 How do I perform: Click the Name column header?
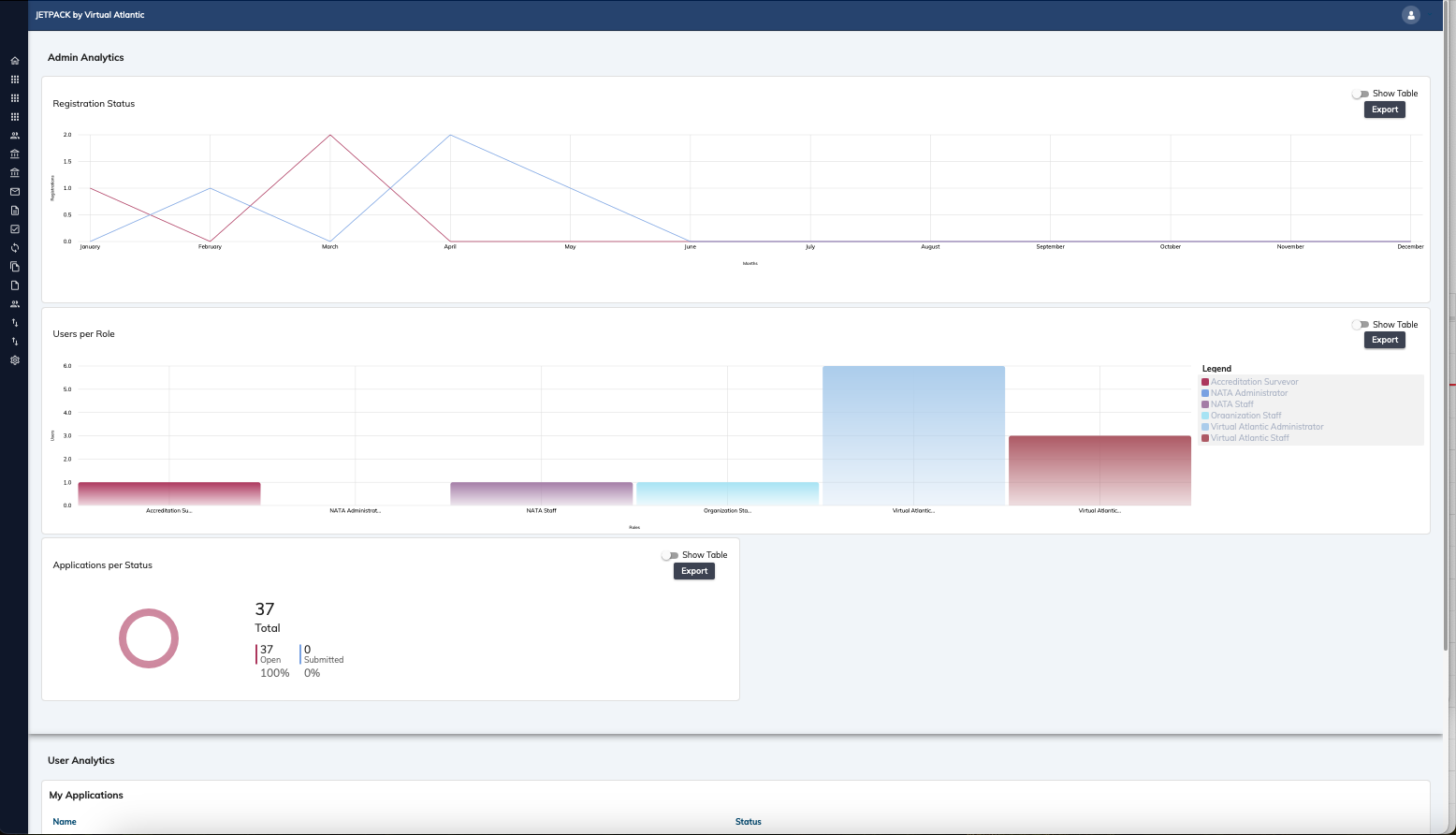coord(65,822)
